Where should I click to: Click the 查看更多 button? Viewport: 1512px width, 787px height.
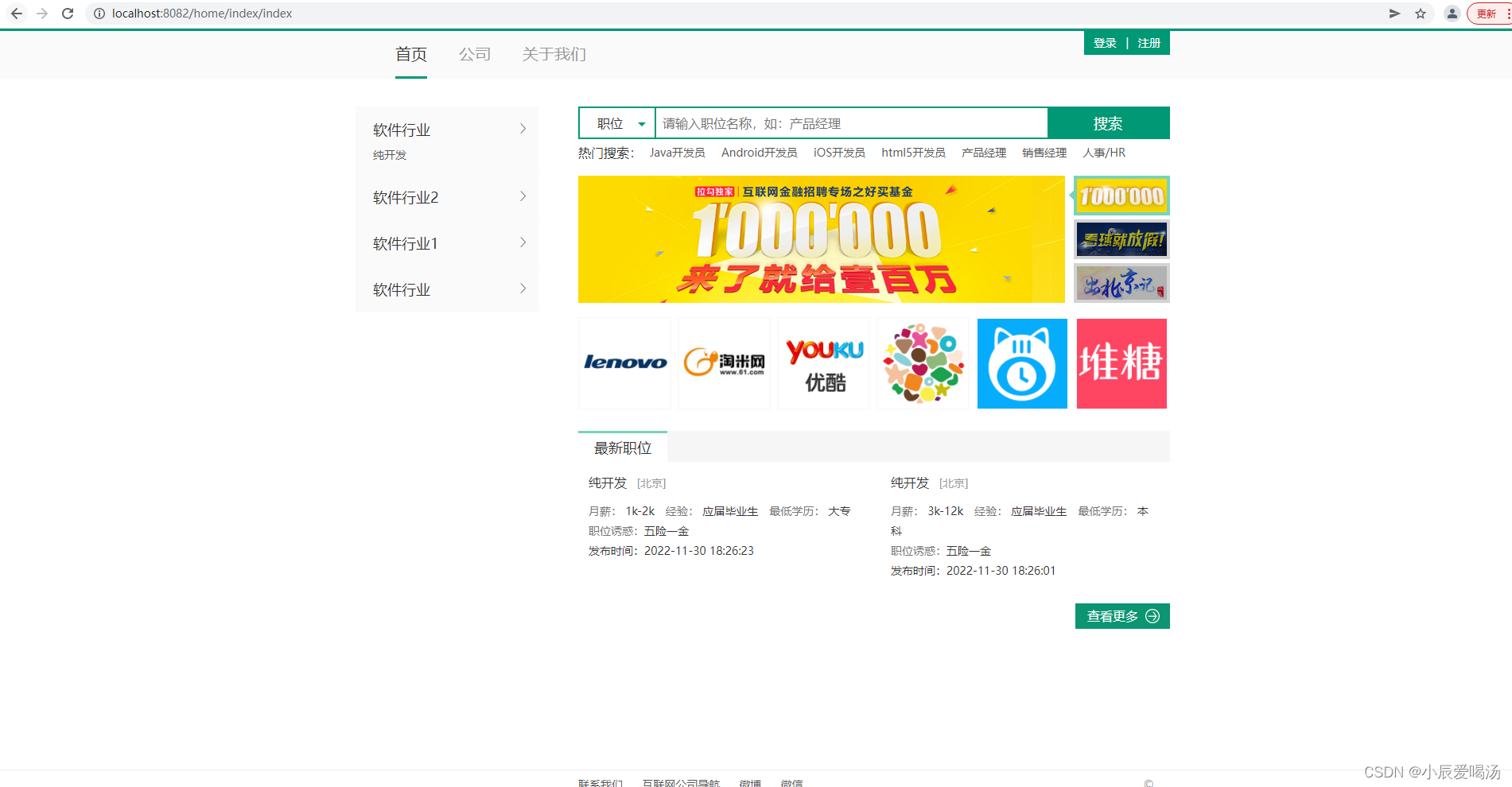tap(1122, 616)
